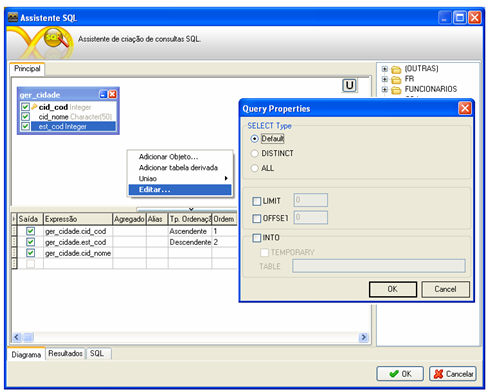Choose Editar... in the context menu

pos(180,189)
